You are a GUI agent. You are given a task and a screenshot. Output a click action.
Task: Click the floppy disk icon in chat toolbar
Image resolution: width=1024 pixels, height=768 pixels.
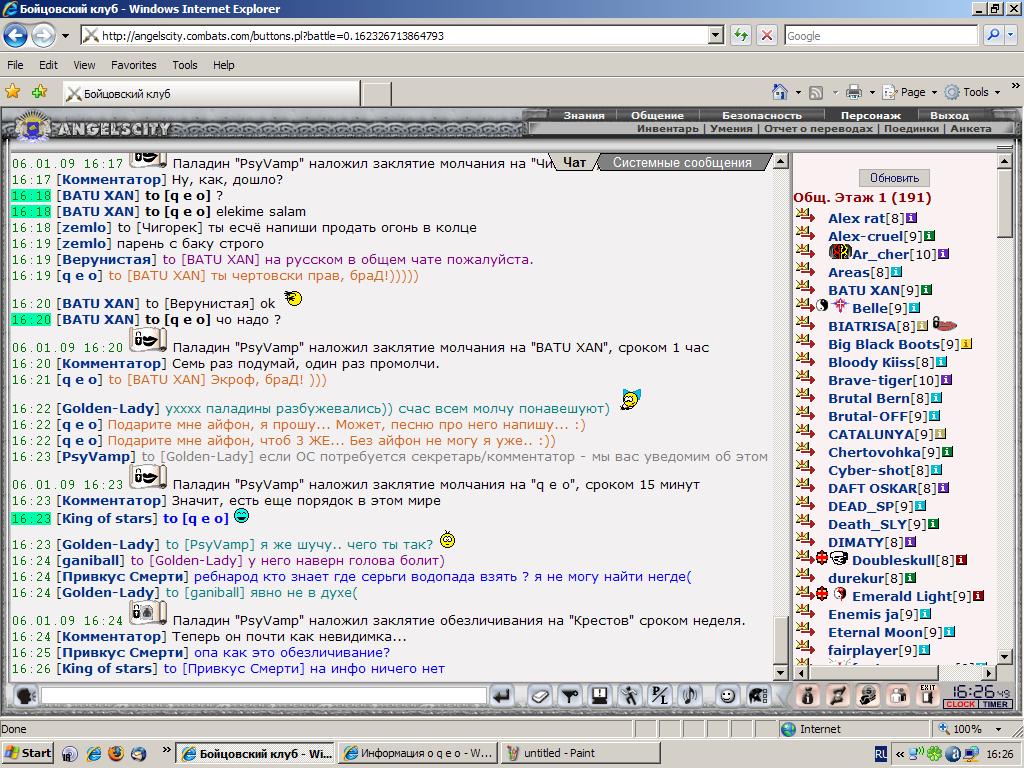pyautogui.click(x=600, y=696)
